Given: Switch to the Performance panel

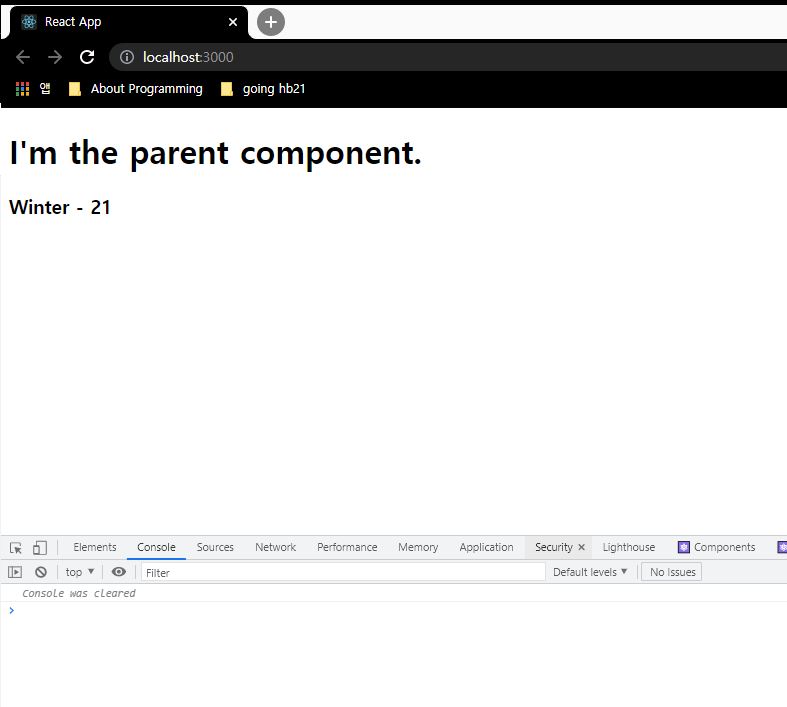Looking at the screenshot, I should [347, 547].
